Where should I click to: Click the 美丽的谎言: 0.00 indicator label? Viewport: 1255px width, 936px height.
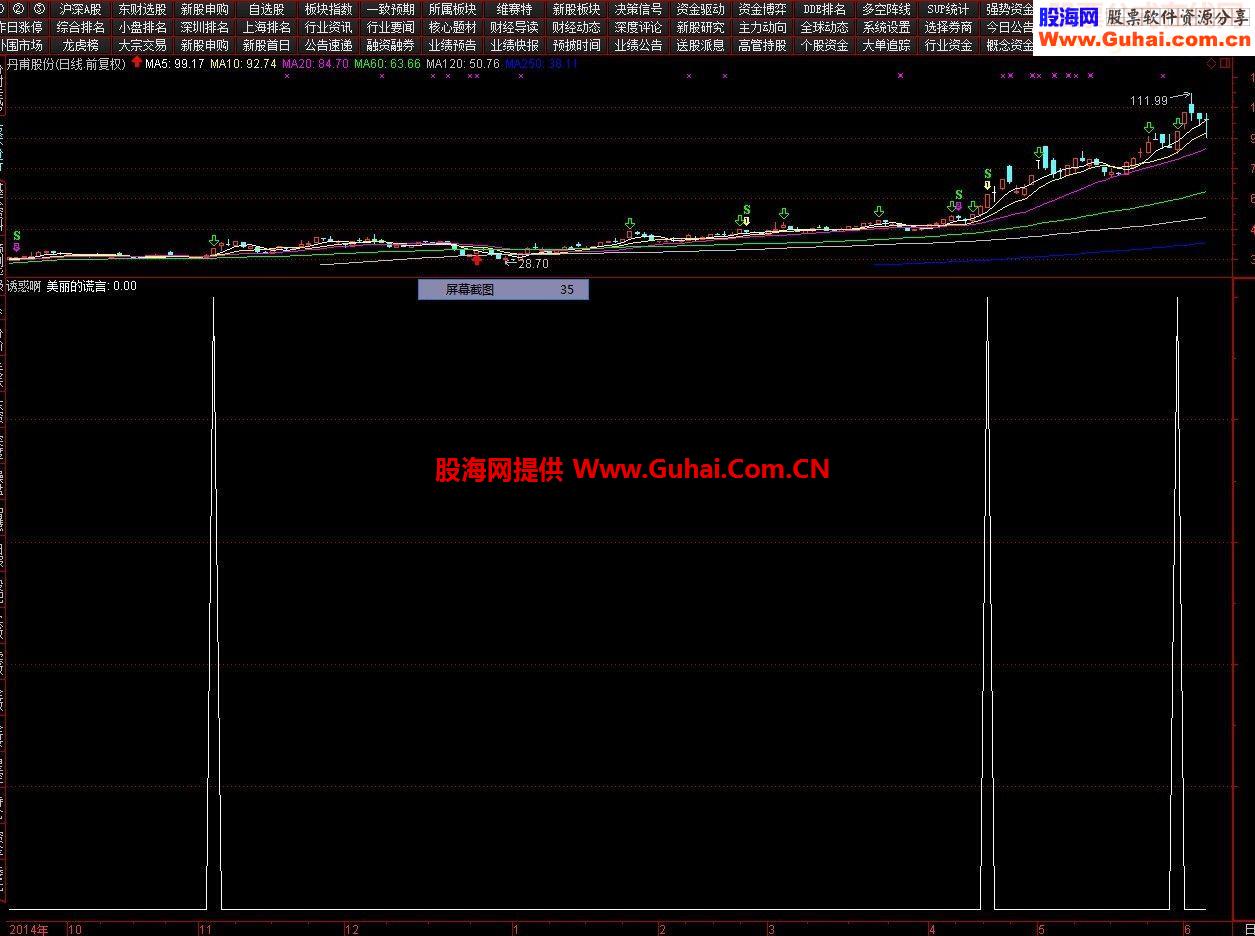point(92,286)
